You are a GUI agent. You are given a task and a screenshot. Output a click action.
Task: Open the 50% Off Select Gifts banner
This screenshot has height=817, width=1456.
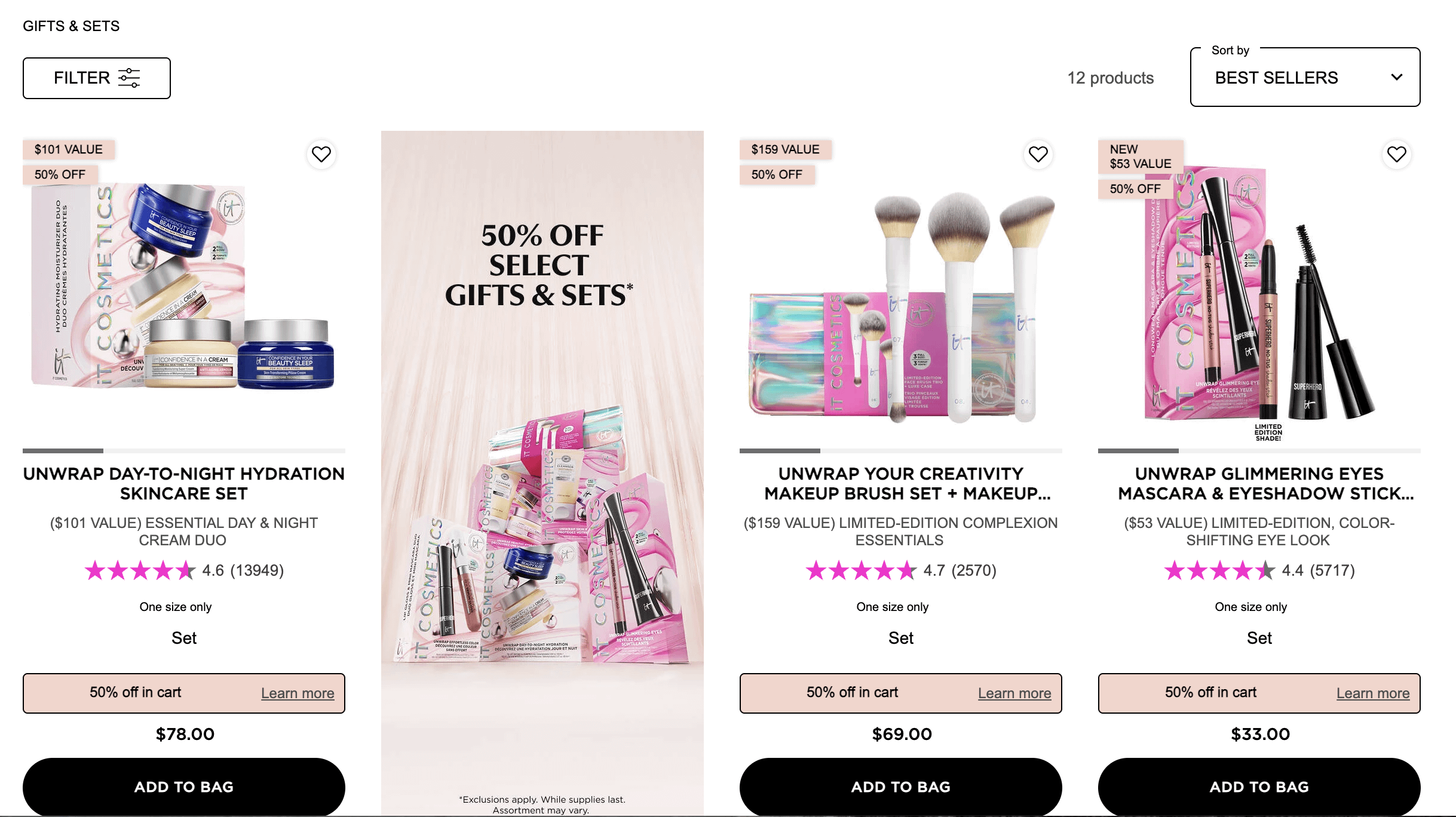click(542, 473)
